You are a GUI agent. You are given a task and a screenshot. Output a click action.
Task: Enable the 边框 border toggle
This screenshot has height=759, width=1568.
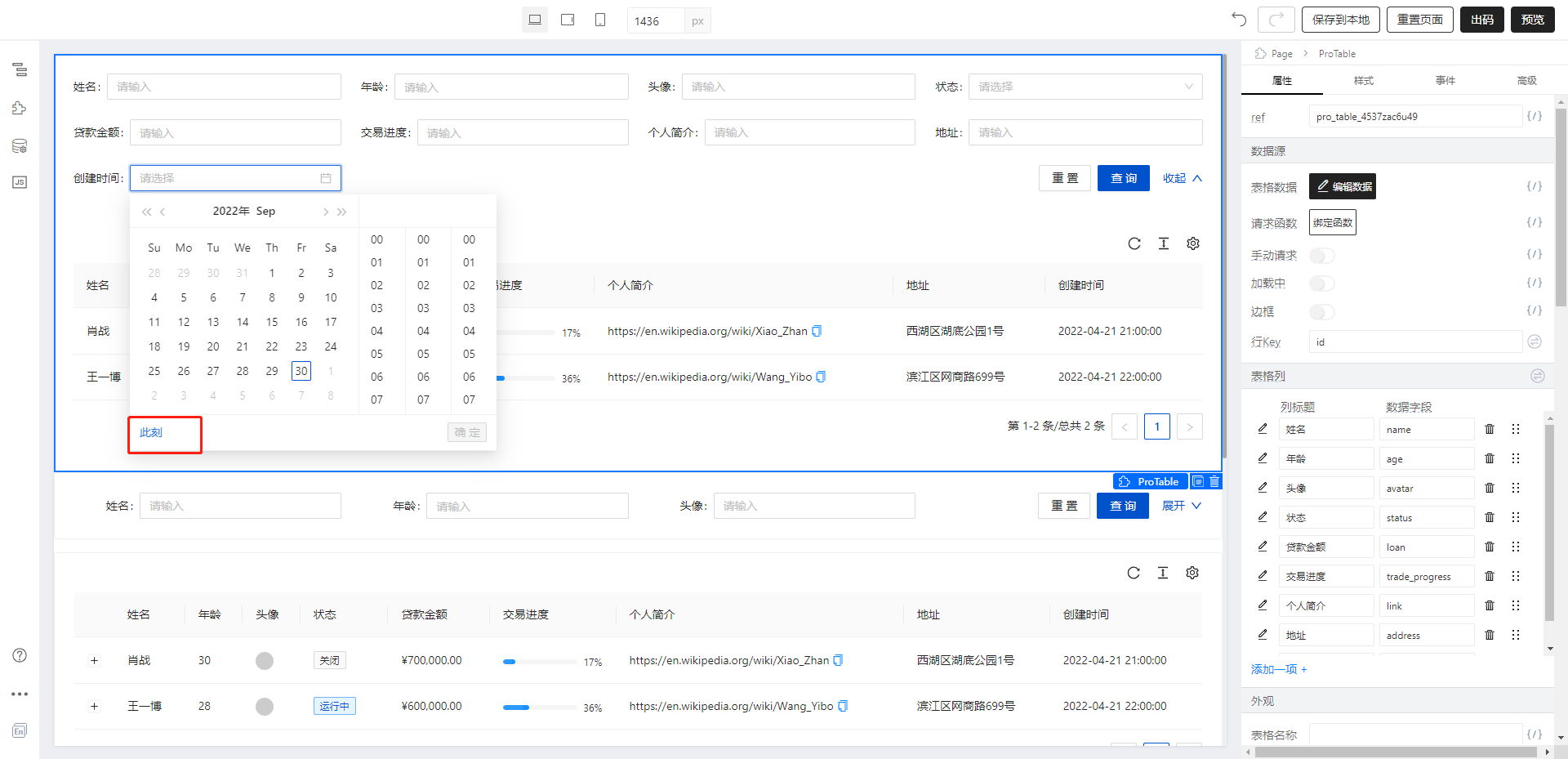click(1321, 312)
